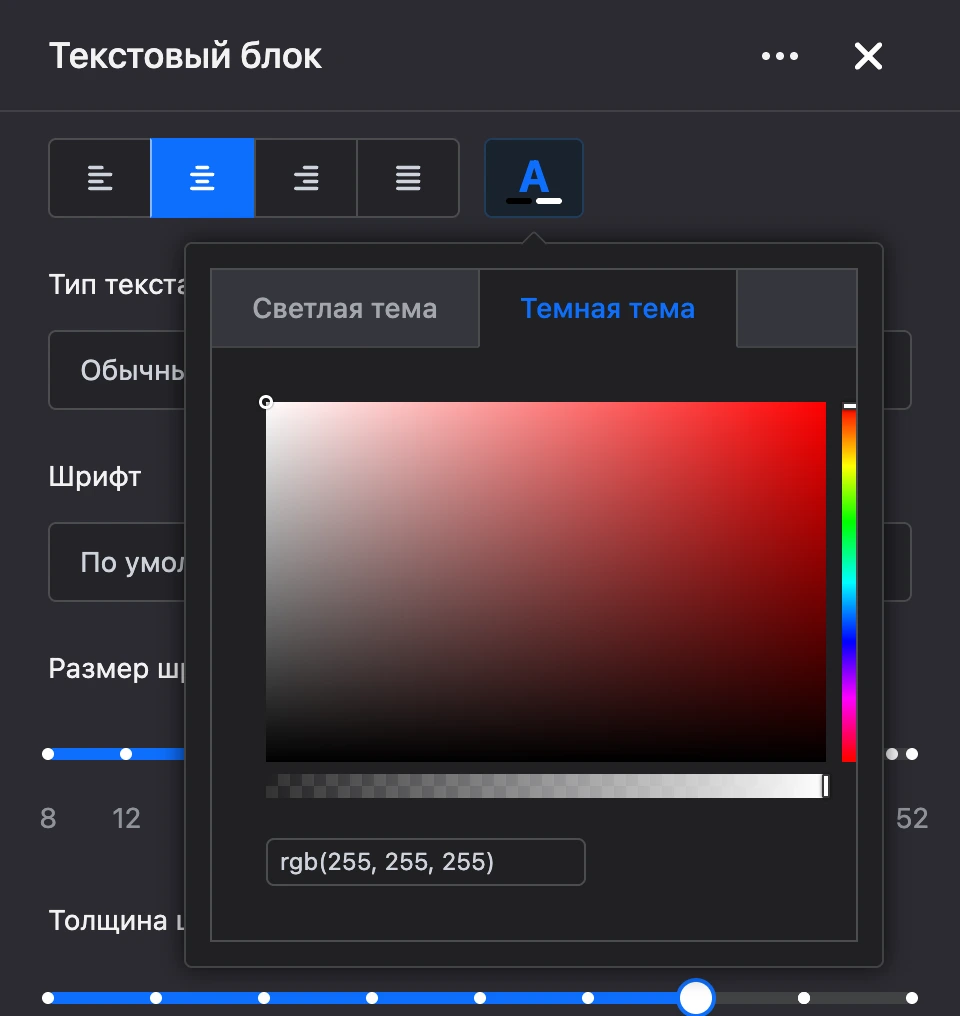The width and height of the screenshot is (960, 1016).
Task: Click the Текстовый блок panel title
Action: point(185,56)
